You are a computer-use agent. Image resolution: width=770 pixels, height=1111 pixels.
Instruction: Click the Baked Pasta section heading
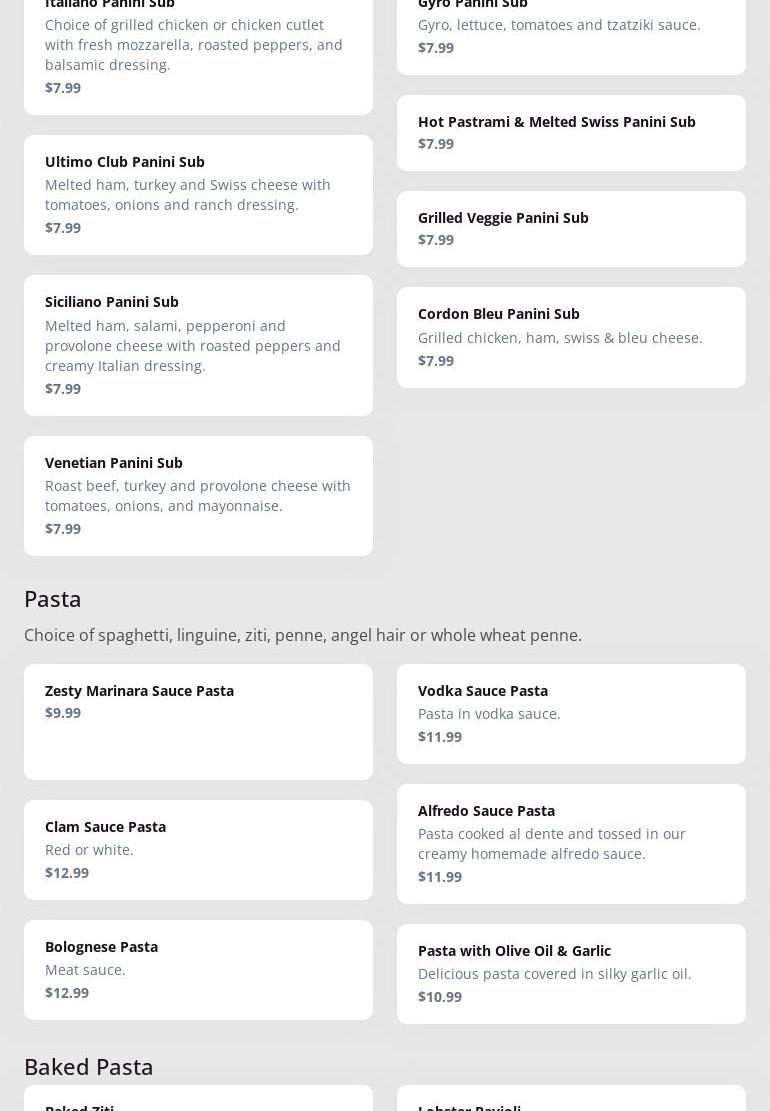tap(89, 1066)
